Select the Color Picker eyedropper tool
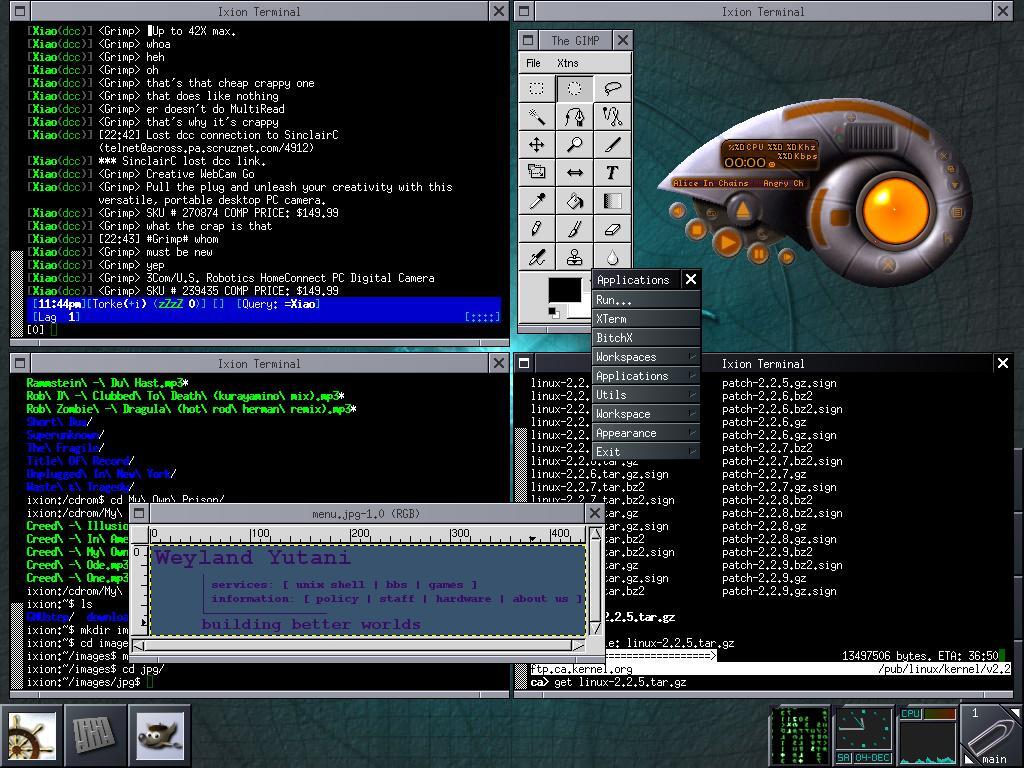Viewport: 1024px width, 768px height. tap(537, 201)
